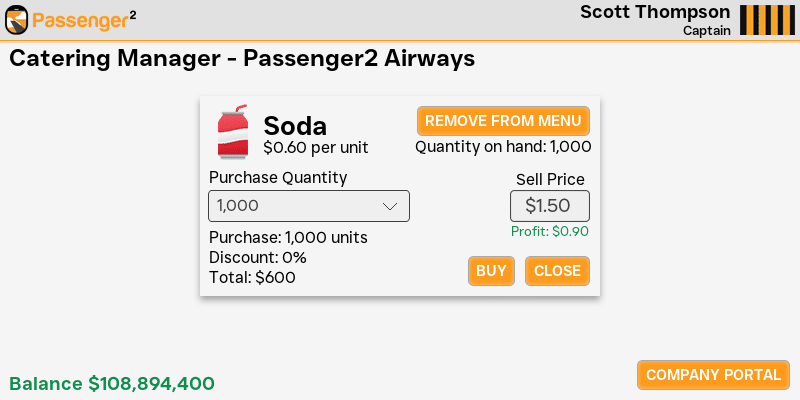Image resolution: width=800 pixels, height=400 pixels.
Task: Click the Passenger2 logo icon
Action: click(17, 20)
